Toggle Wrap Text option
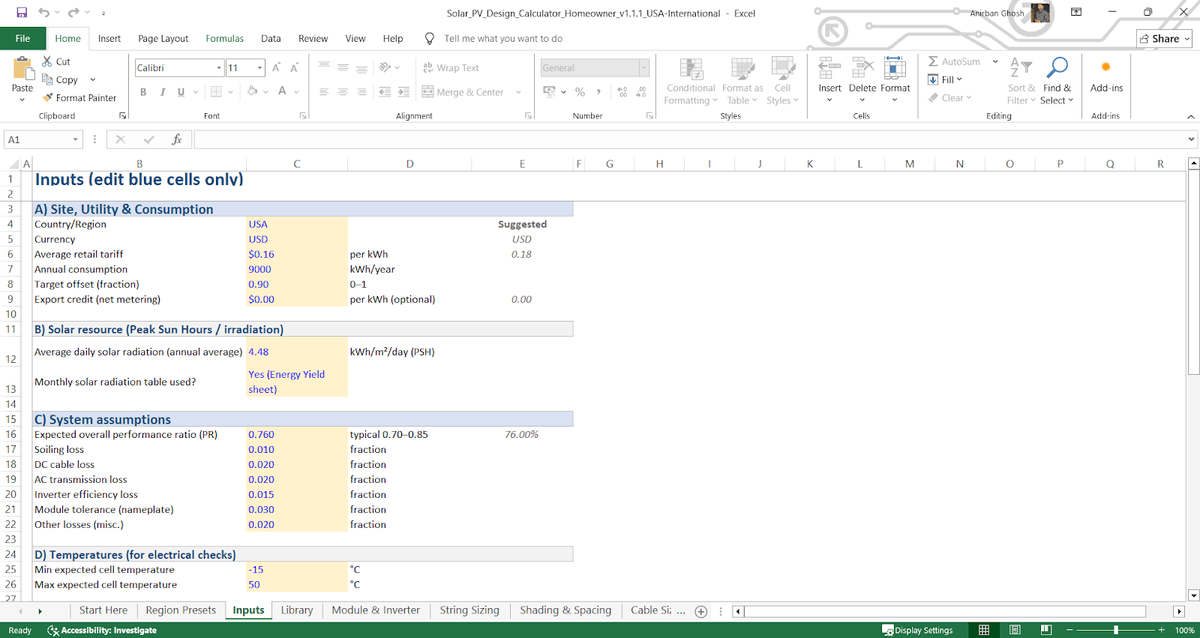Screen dimensions: 1200x638 450,68
